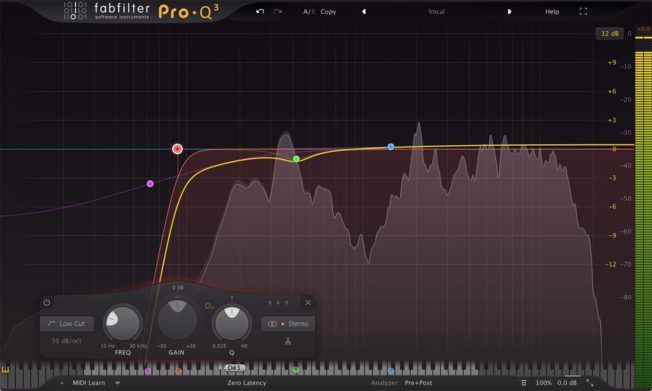
Task: Select the purple EQ band node
Action: (150, 183)
